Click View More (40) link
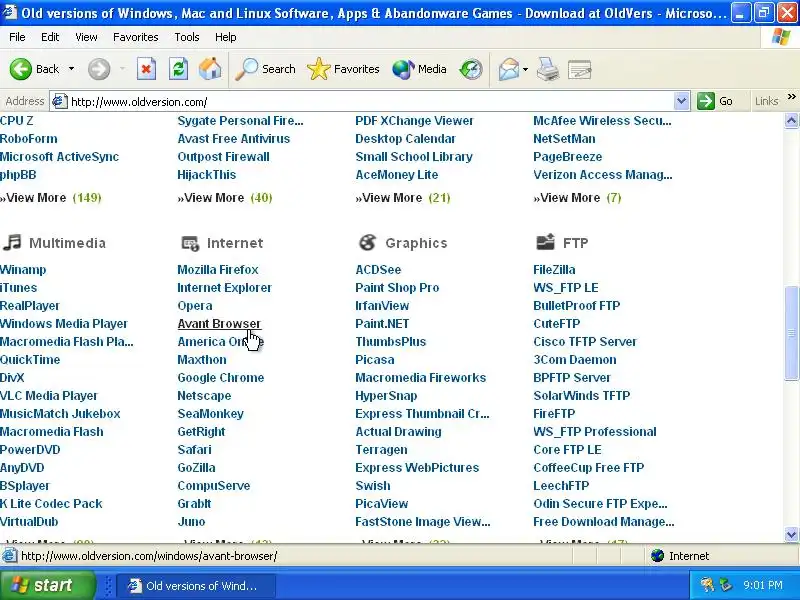 tap(225, 197)
